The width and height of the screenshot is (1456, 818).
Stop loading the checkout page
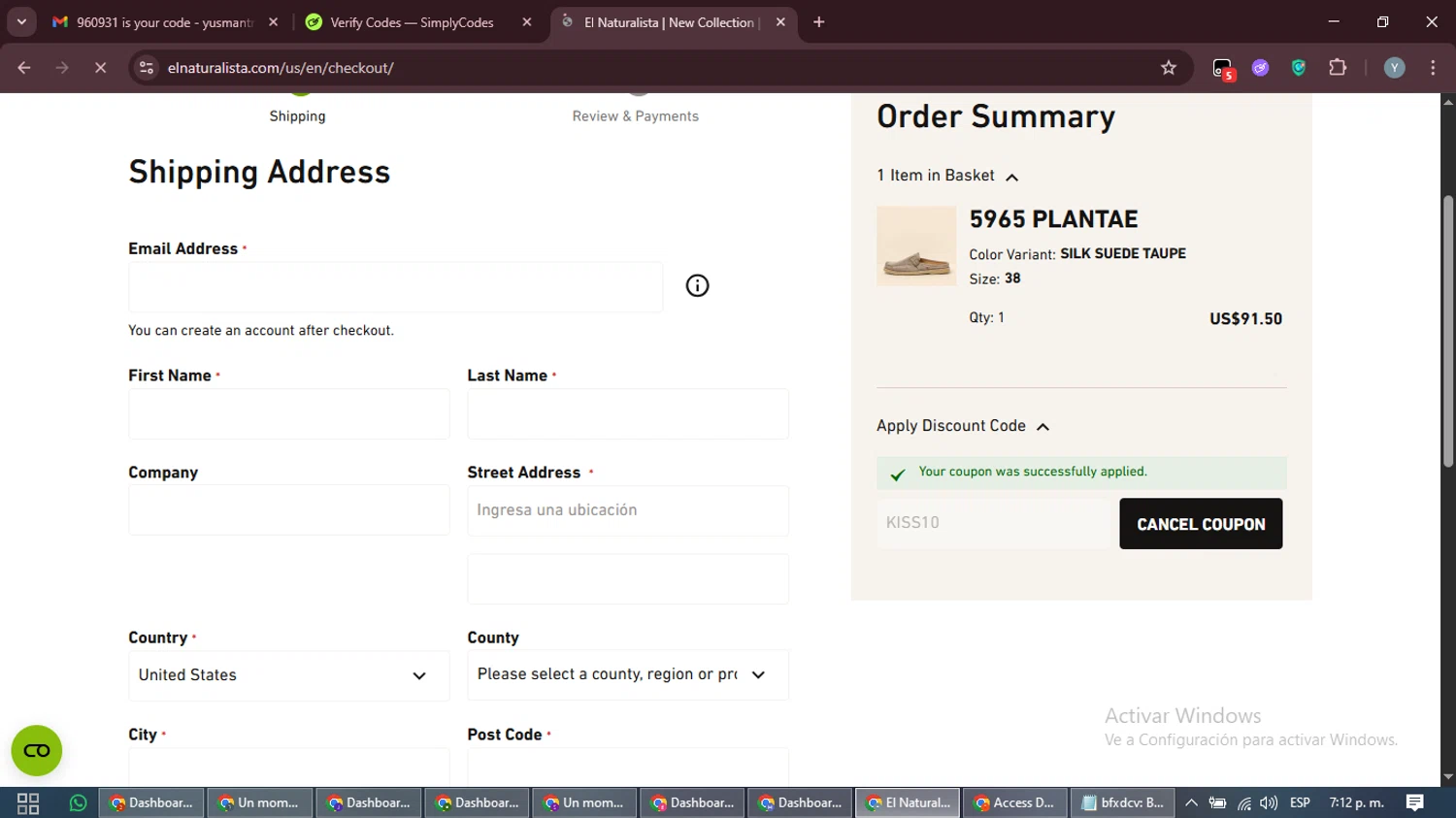pos(100,68)
